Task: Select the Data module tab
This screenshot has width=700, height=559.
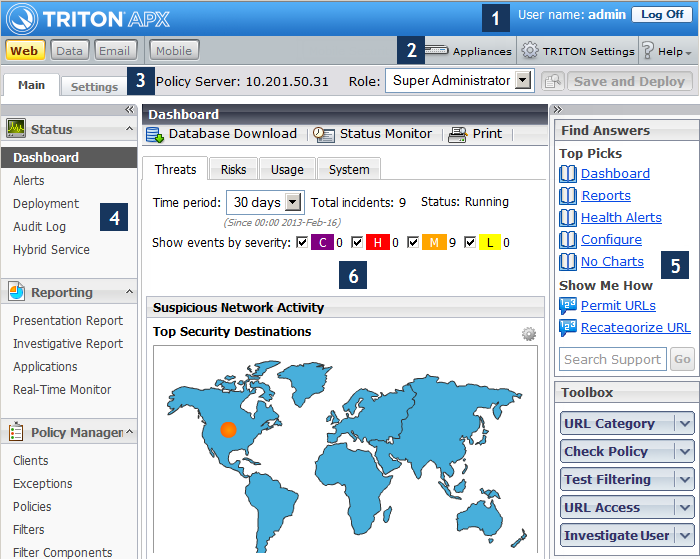Action: click(x=70, y=50)
